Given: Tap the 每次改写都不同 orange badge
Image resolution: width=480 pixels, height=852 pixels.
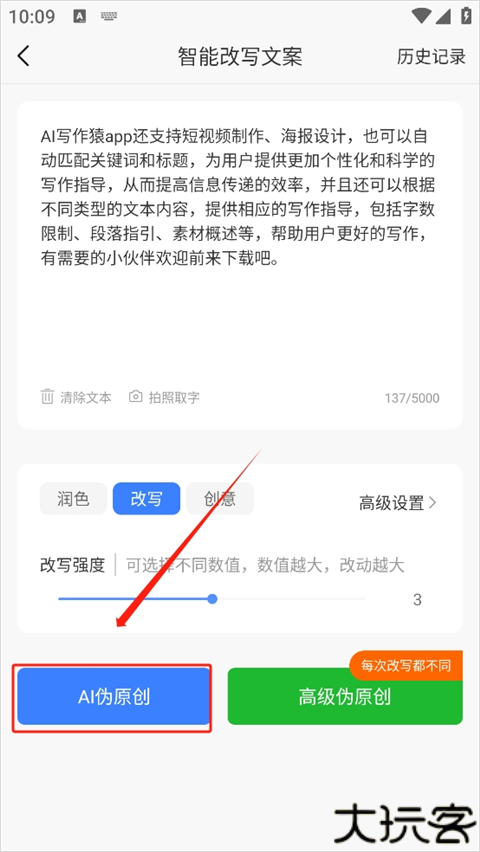Looking at the screenshot, I should click(406, 666).
